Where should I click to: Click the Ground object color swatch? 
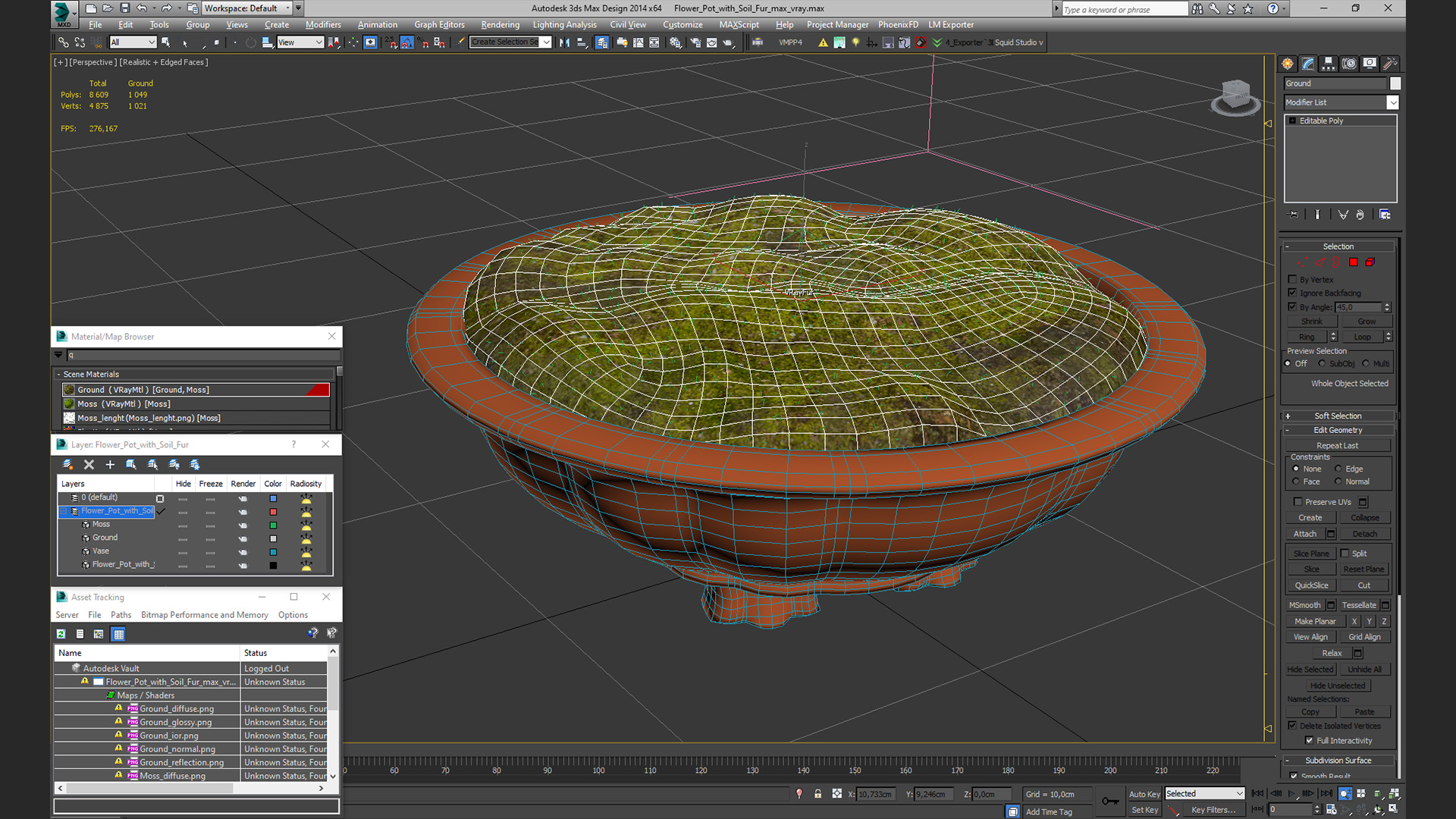tap(1395, 83)
